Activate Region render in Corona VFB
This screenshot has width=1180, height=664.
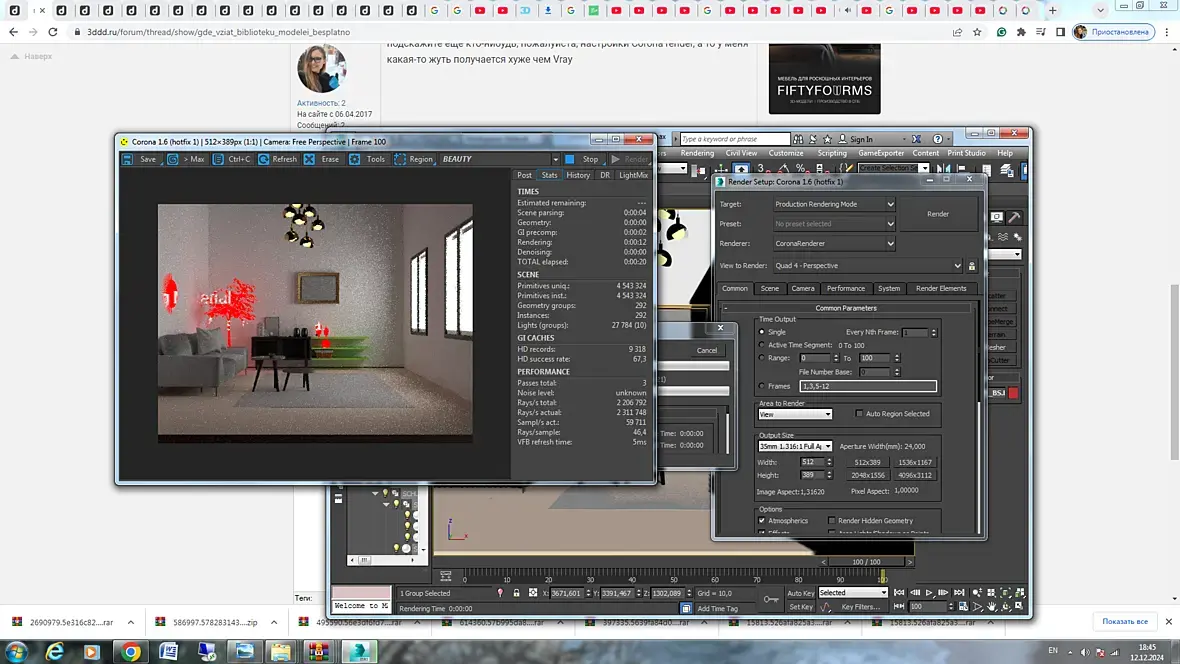(x=414, y=159)
